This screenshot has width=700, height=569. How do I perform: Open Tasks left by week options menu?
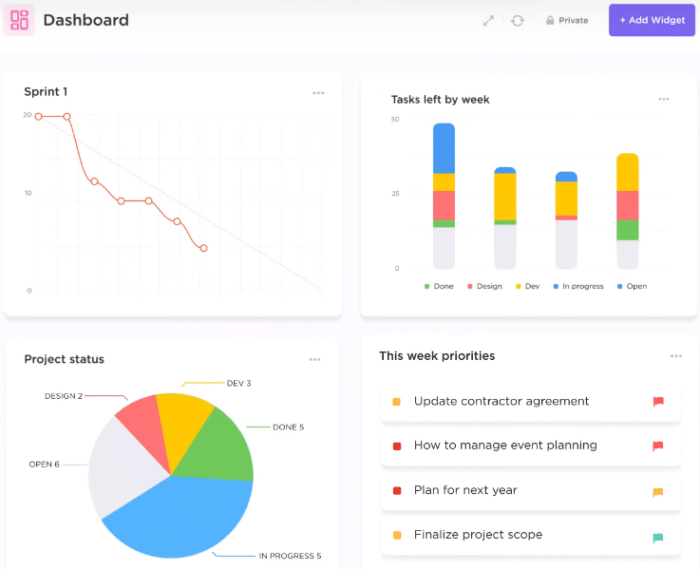pos(664,99)
